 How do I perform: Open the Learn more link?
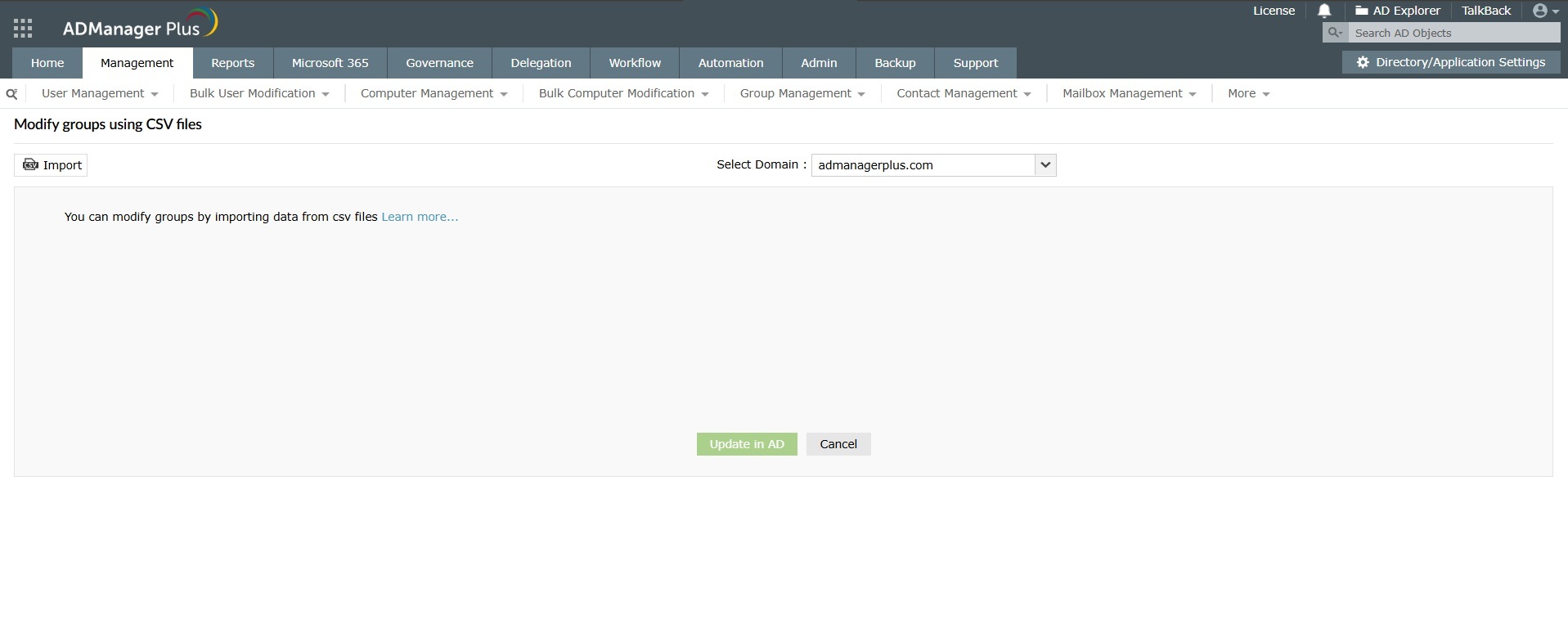click(420, 217)
